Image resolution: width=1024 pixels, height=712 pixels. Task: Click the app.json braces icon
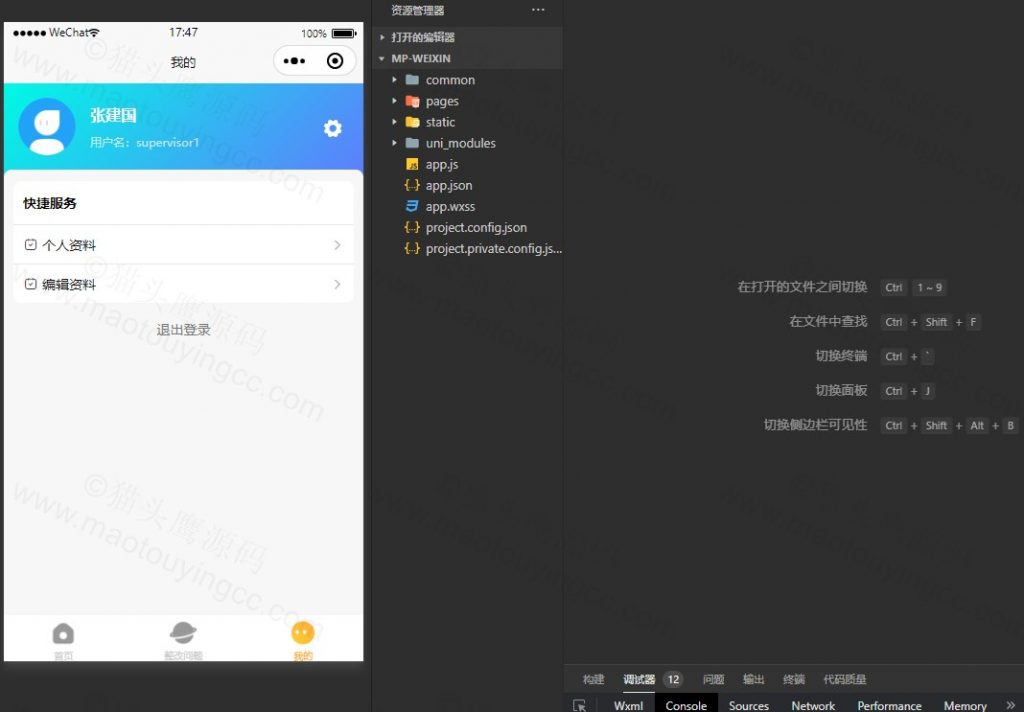point(412,185)
